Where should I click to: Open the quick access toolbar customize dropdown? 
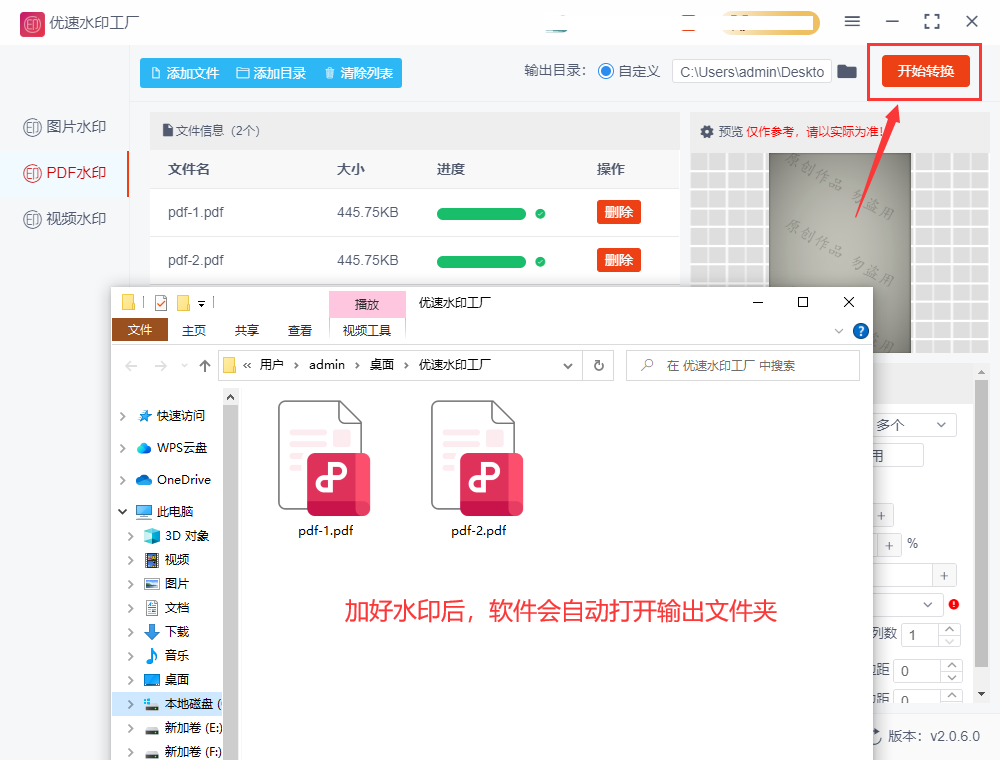202,303
